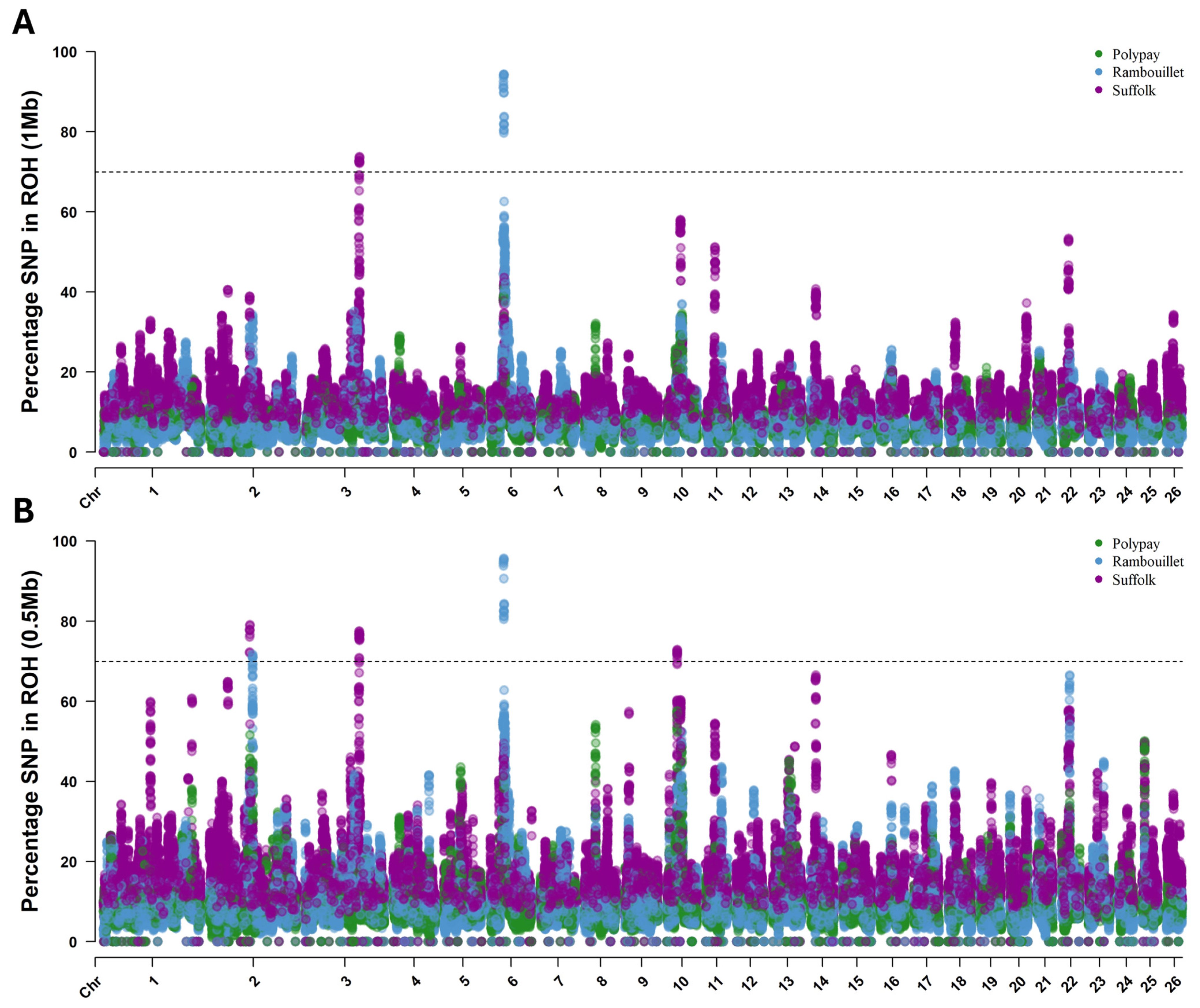Click chromosome label '1' under panel A
Screen dimensions: 1200x1008
[154, 491]
